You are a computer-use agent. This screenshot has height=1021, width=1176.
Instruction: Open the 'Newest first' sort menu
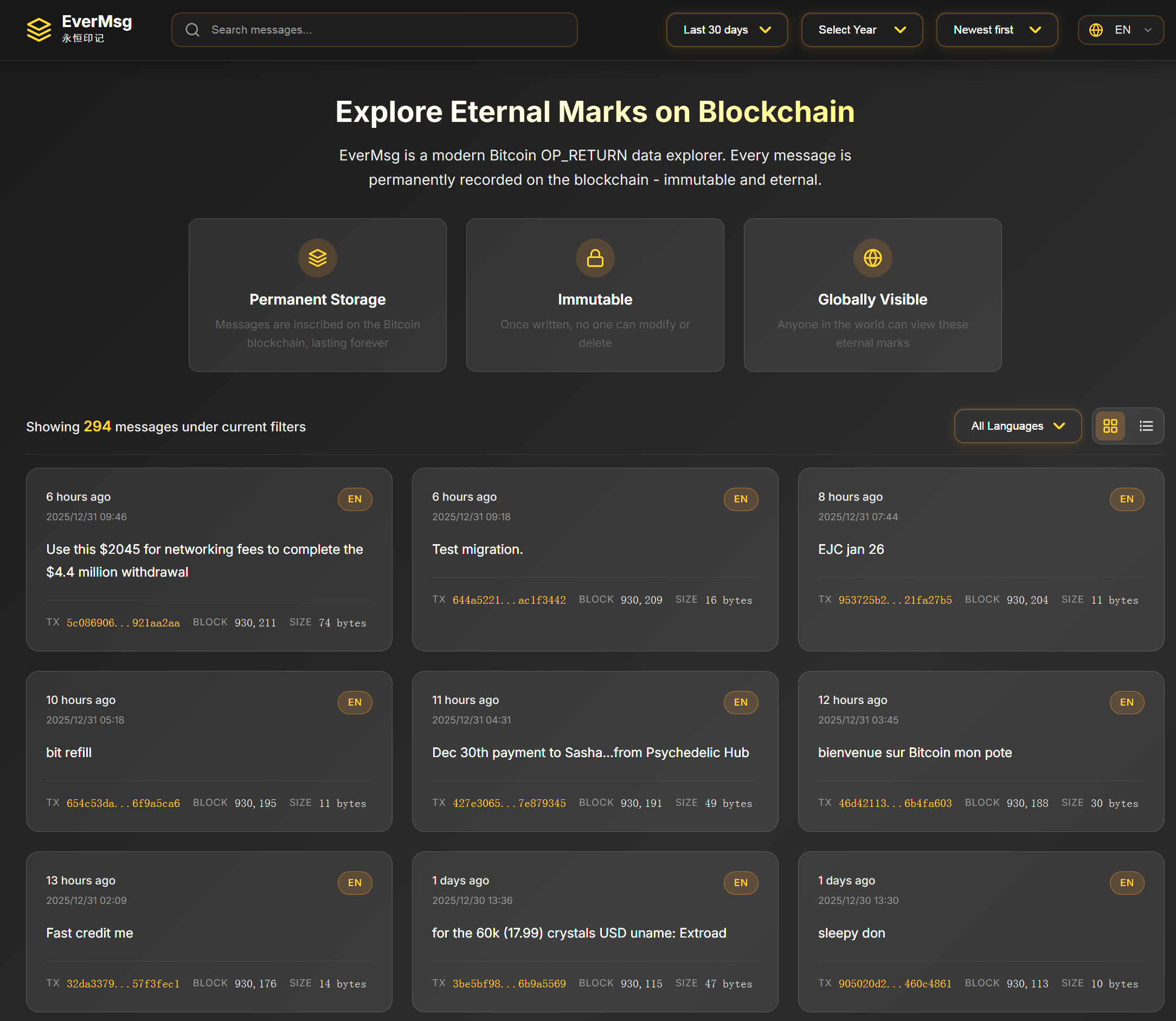coord(997,30)
